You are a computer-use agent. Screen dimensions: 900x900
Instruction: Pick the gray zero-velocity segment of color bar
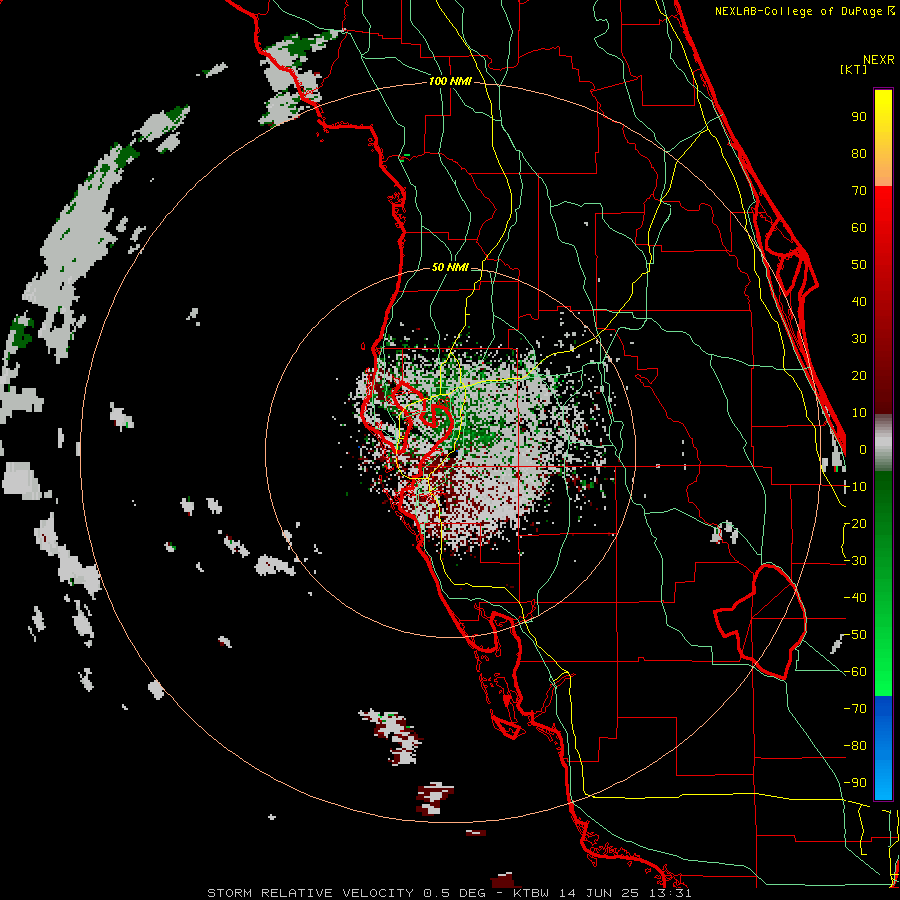point(883,443)
